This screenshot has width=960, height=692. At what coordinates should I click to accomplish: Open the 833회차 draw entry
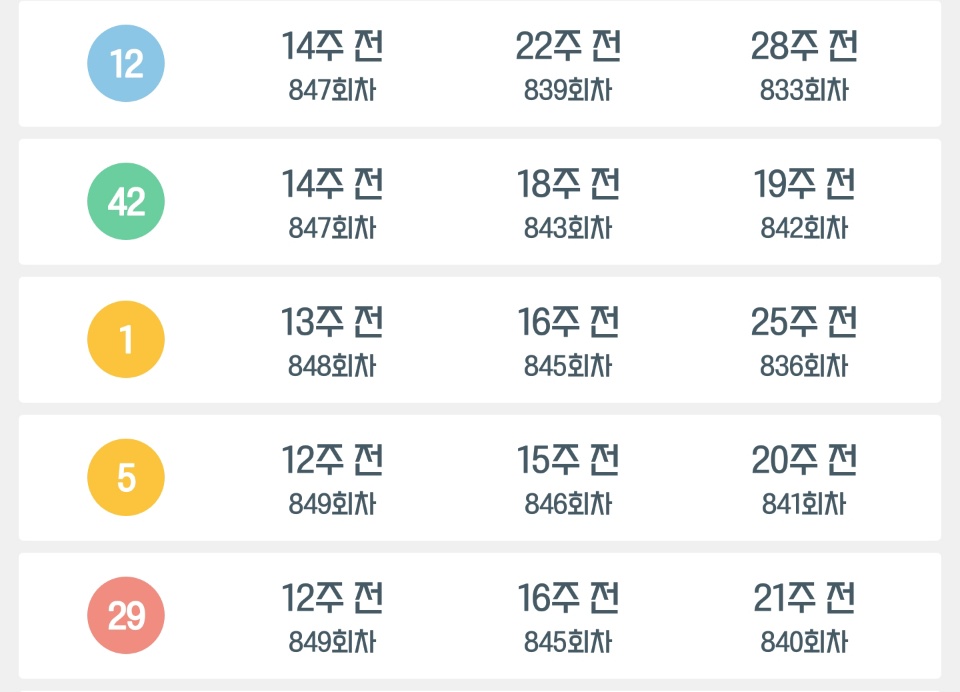tap(804, 90)
